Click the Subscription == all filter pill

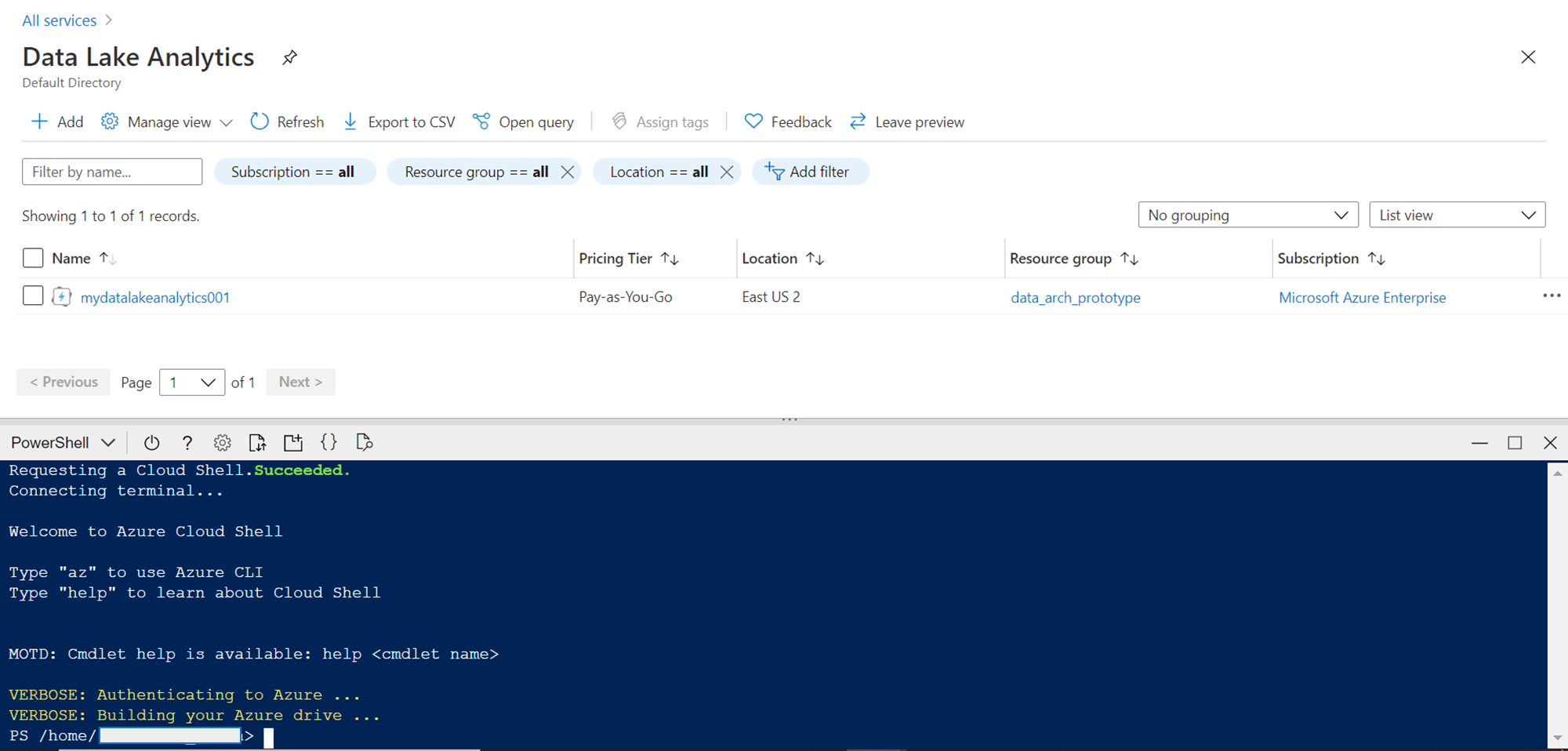293,172
